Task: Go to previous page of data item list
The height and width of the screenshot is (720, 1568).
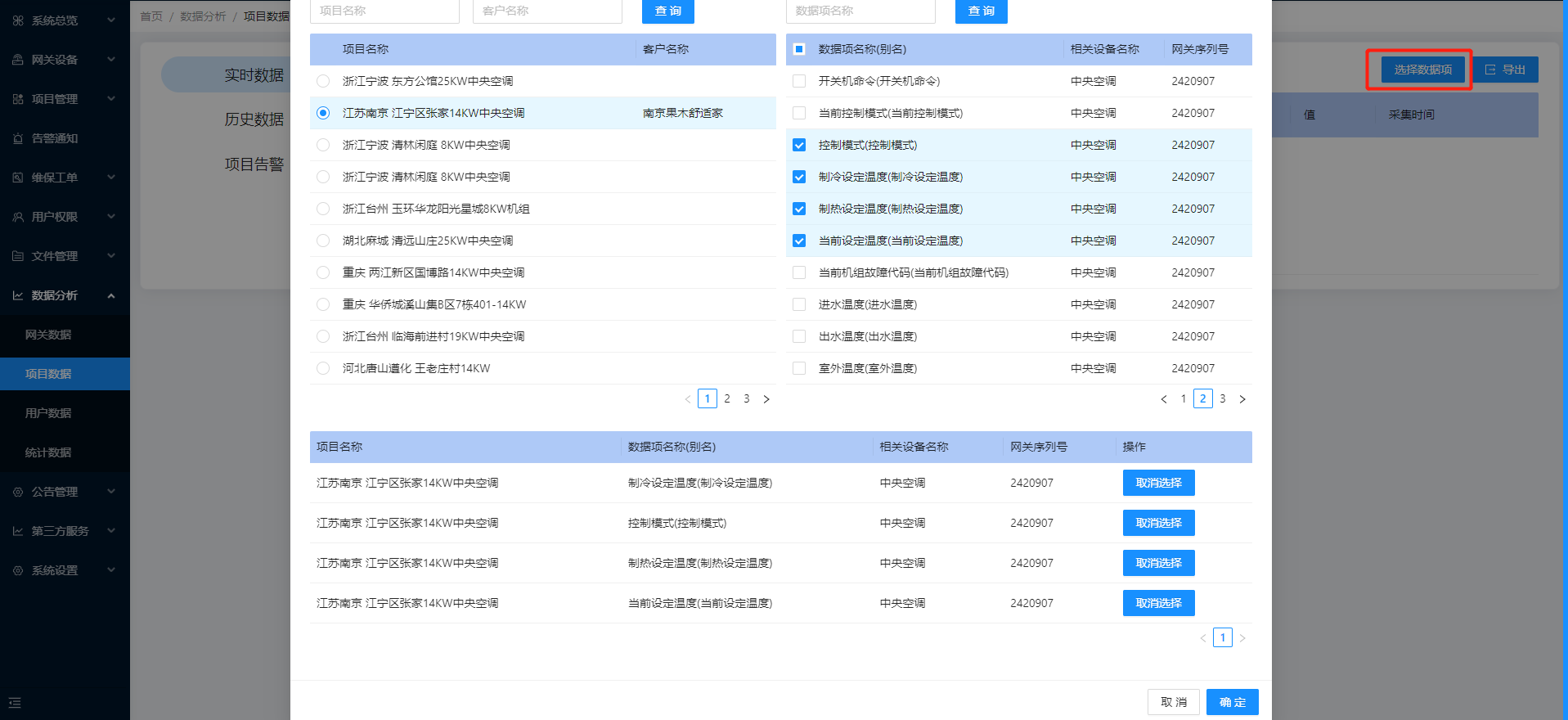Action: tap(1164, 399)
